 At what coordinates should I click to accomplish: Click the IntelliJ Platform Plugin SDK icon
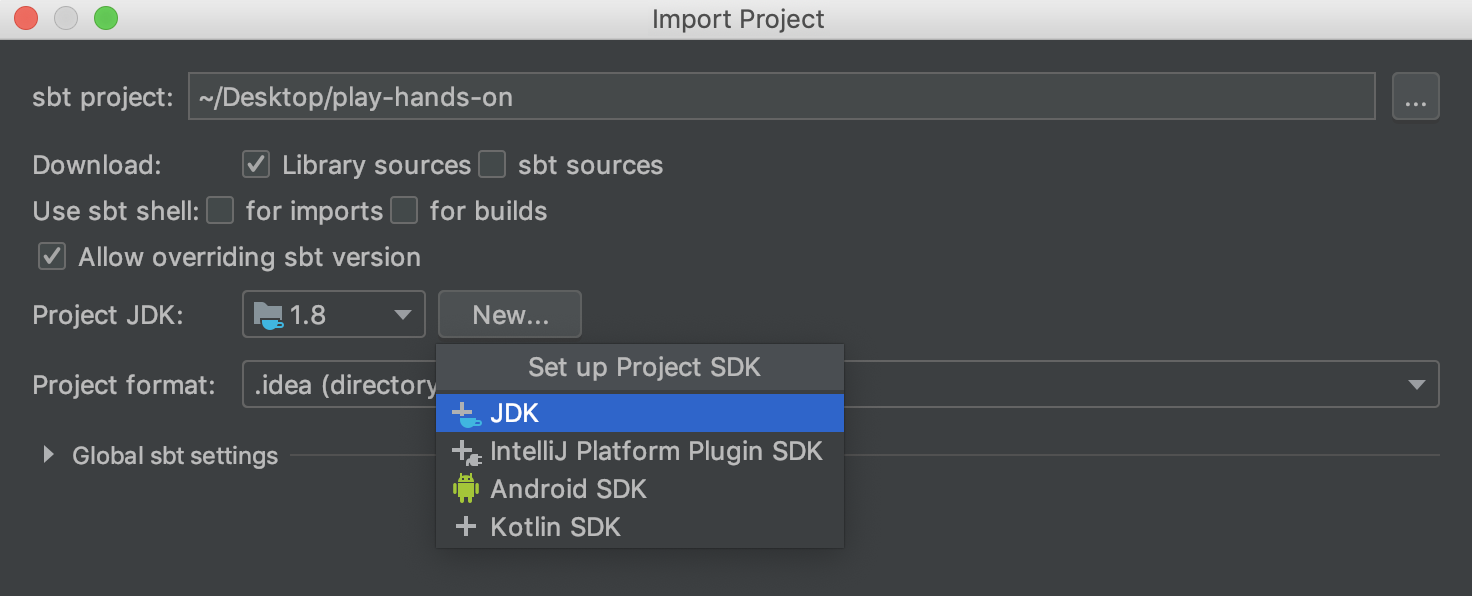pyautogui.click(x=466, y=452)
